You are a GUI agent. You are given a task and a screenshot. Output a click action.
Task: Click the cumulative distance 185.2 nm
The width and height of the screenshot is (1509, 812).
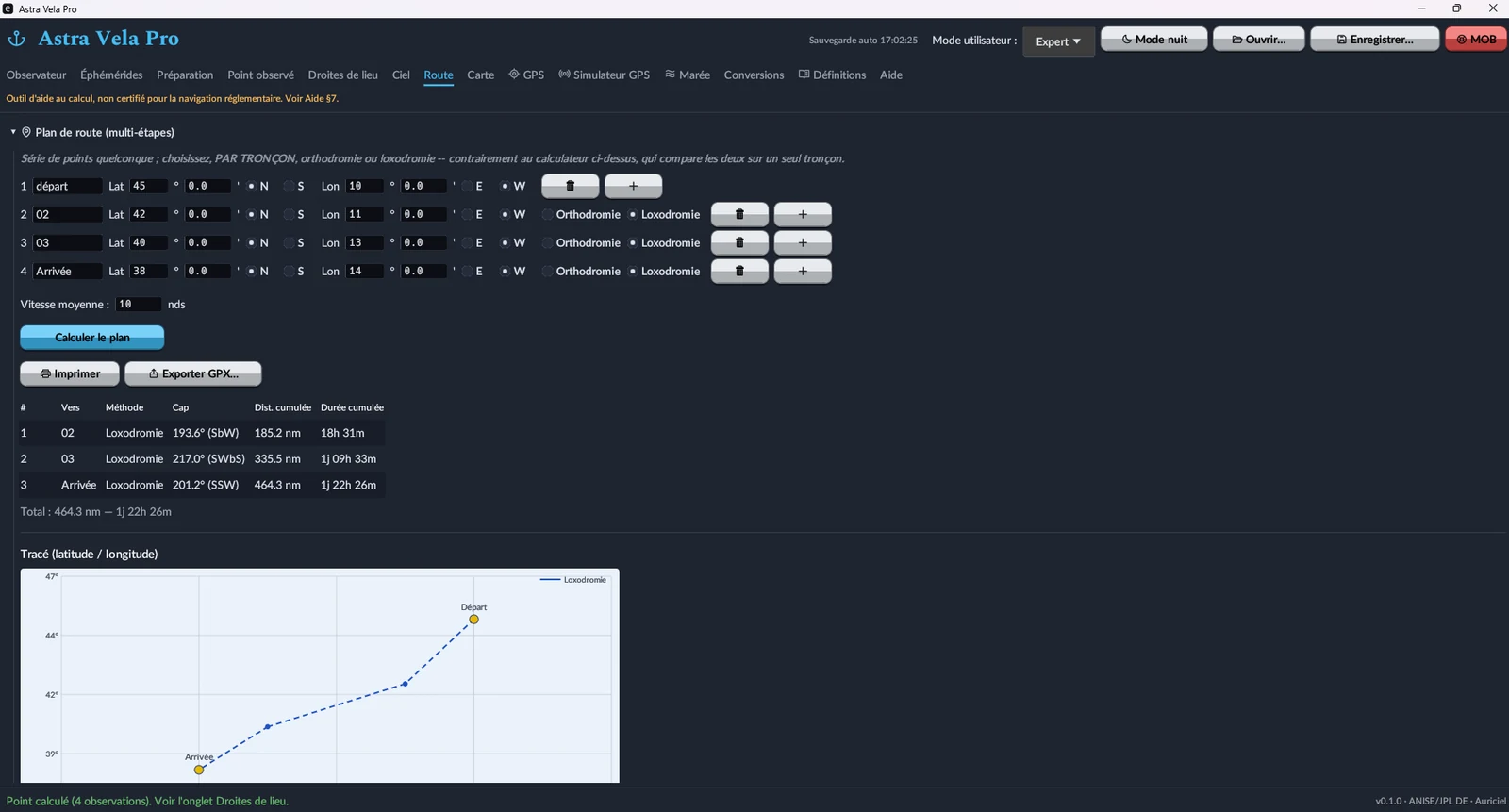point(277,433)
